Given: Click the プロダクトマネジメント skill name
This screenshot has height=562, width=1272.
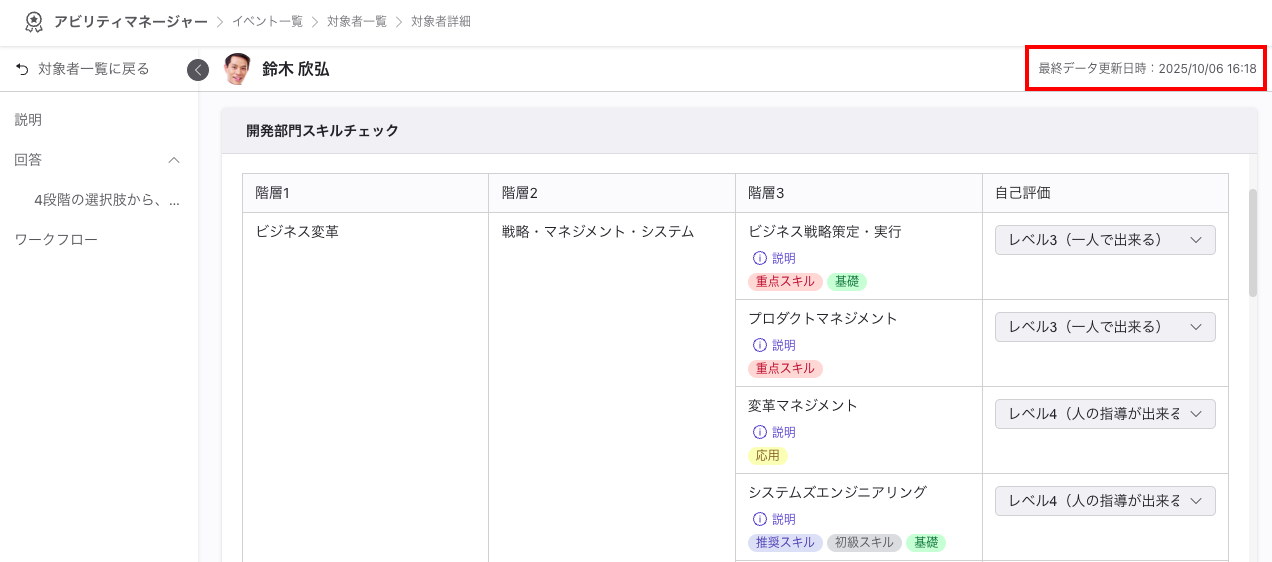Looking at the screenshot, I should point(823,318).
